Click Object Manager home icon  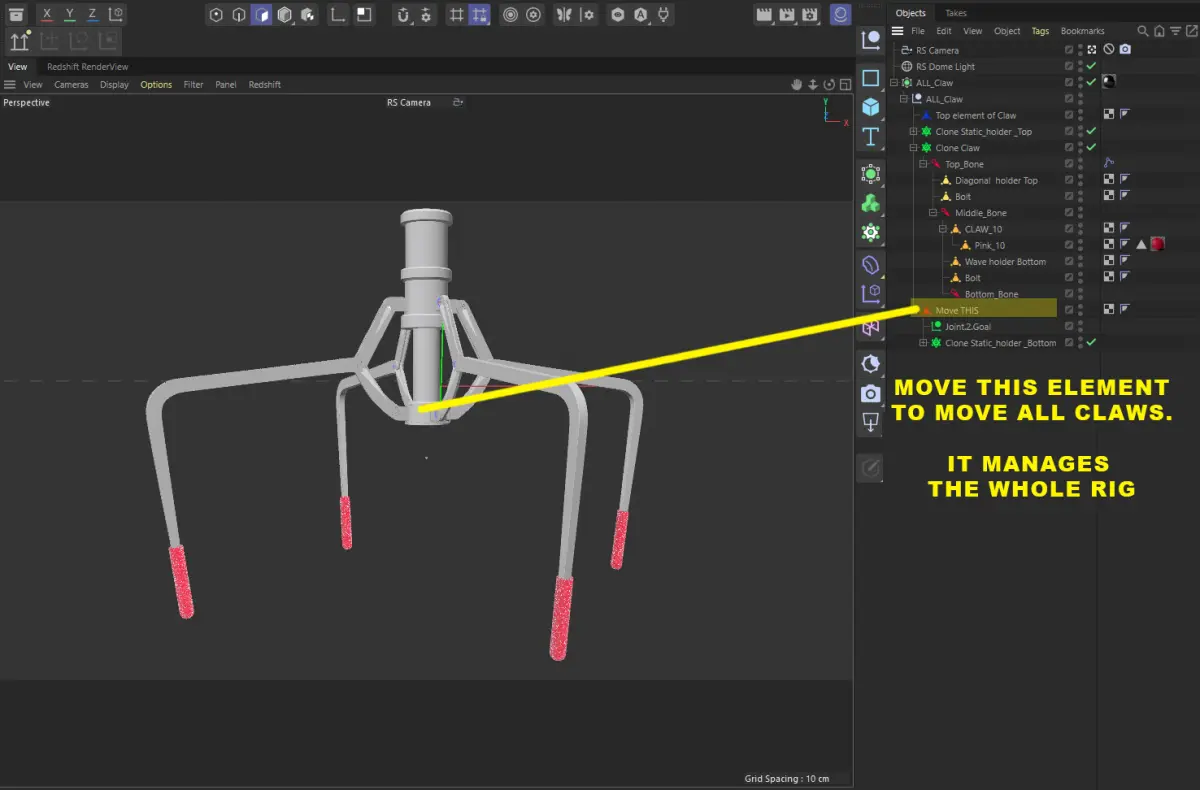(x=1157, y=31)
